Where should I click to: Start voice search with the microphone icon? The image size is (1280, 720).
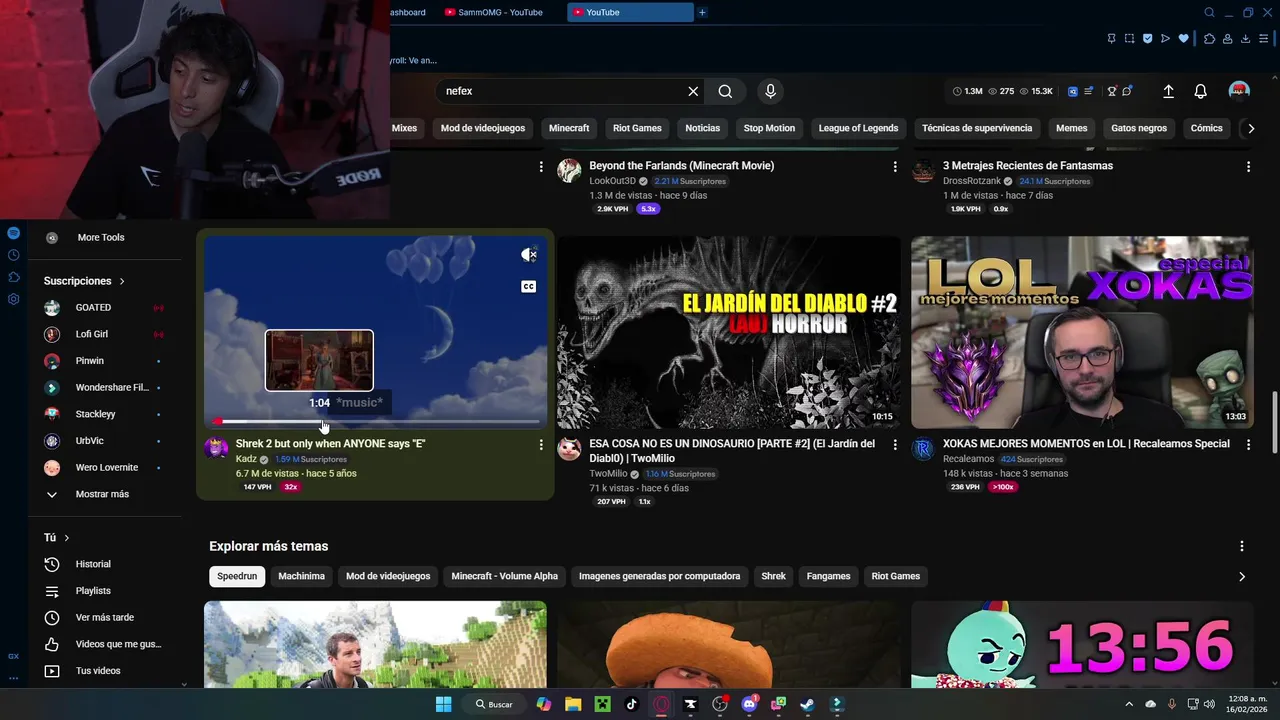[x=770, y=91]
